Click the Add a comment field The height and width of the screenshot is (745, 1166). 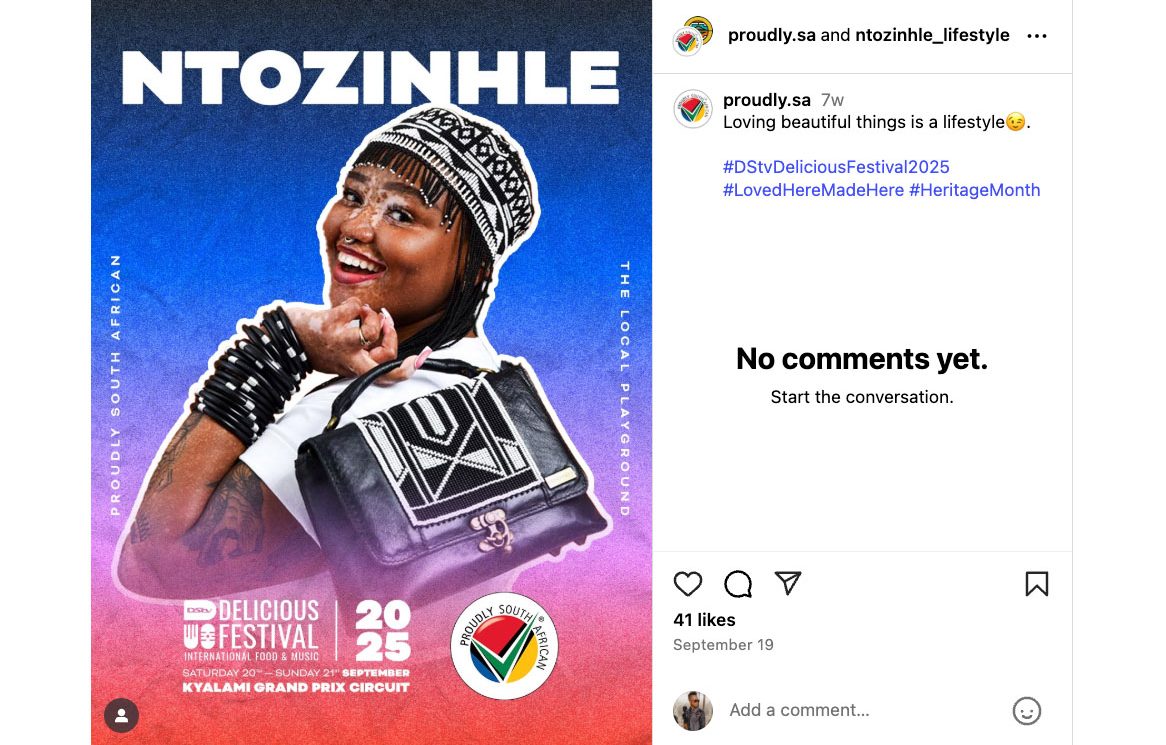860,710
